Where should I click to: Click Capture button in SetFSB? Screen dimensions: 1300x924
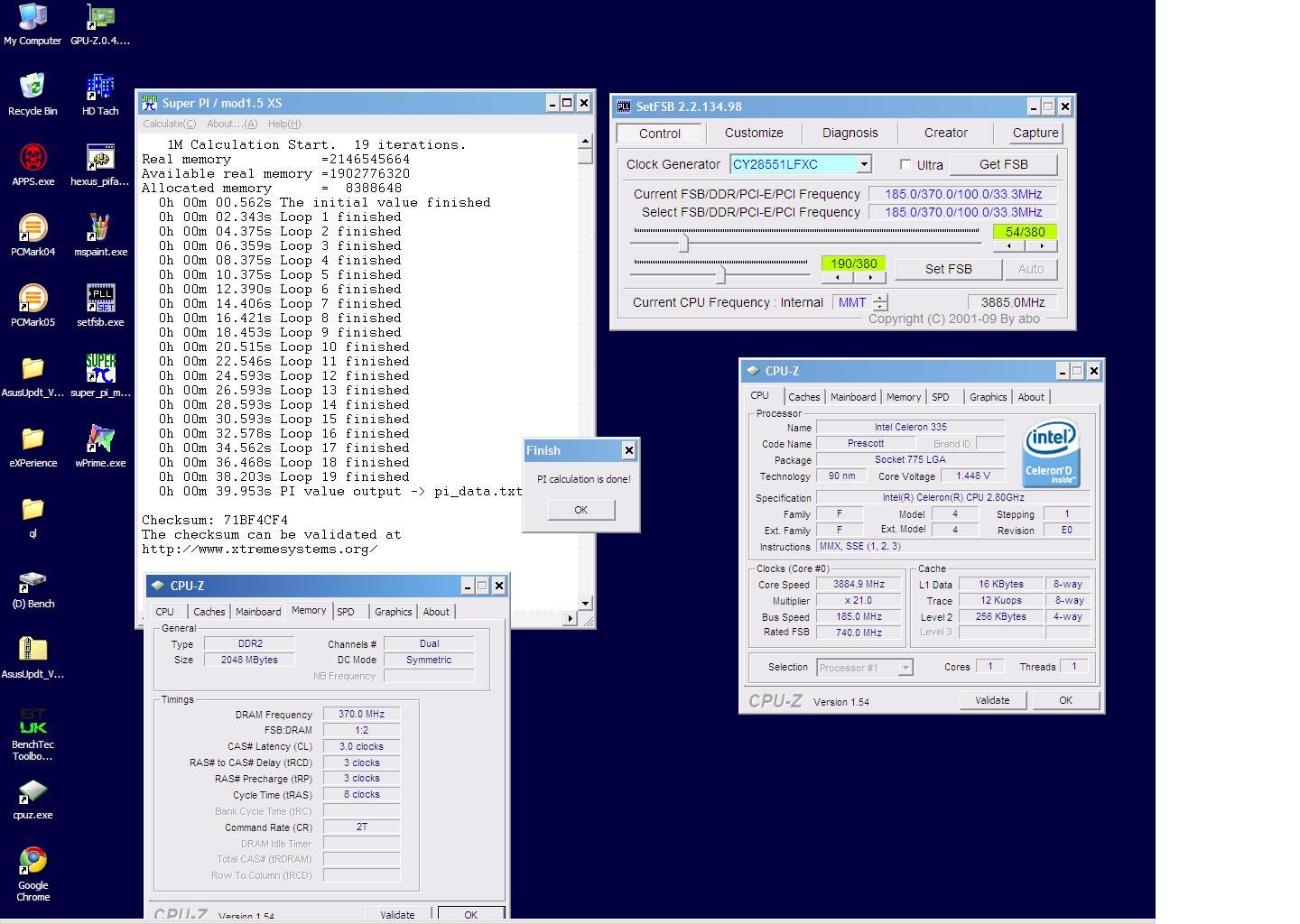(1035, 133)
